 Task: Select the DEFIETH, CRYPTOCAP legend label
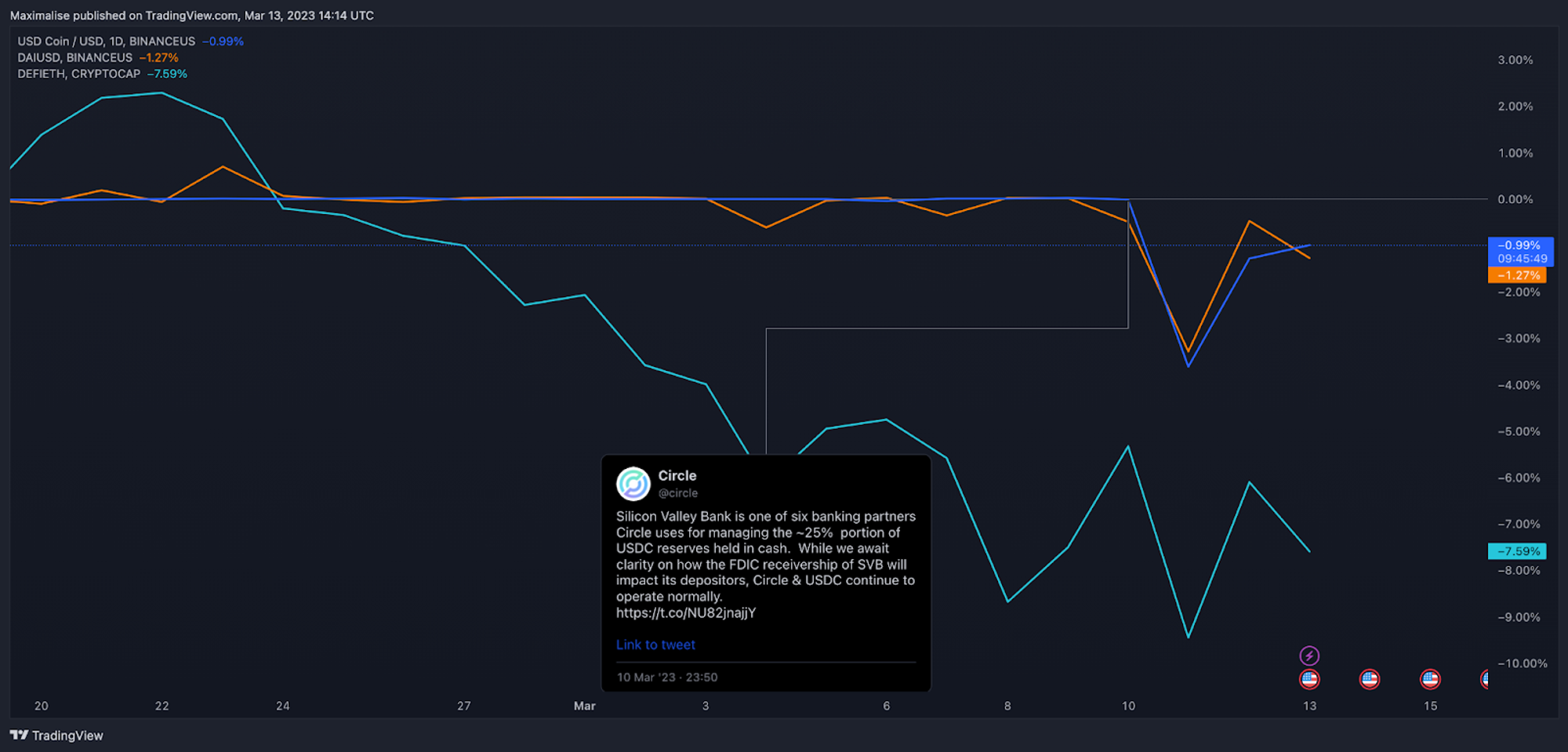(x=79, y=74)
